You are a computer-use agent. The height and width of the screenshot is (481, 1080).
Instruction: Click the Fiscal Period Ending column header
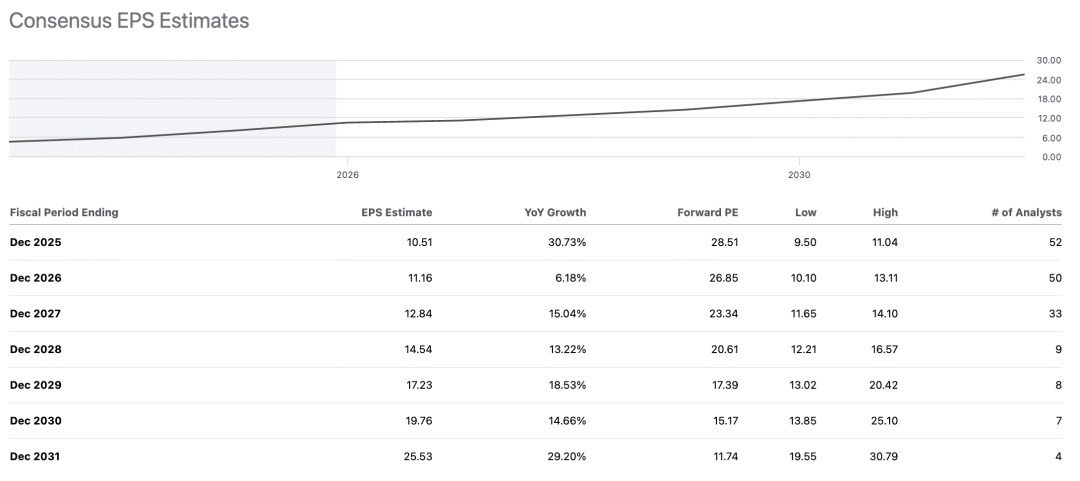(x=64, y=212)
